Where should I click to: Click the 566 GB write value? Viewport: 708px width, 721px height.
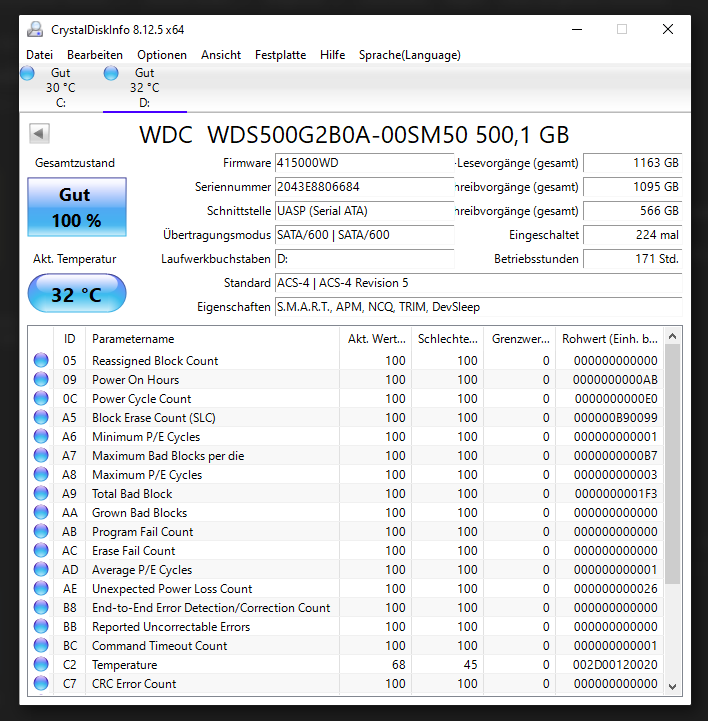(x=633, y=211)
